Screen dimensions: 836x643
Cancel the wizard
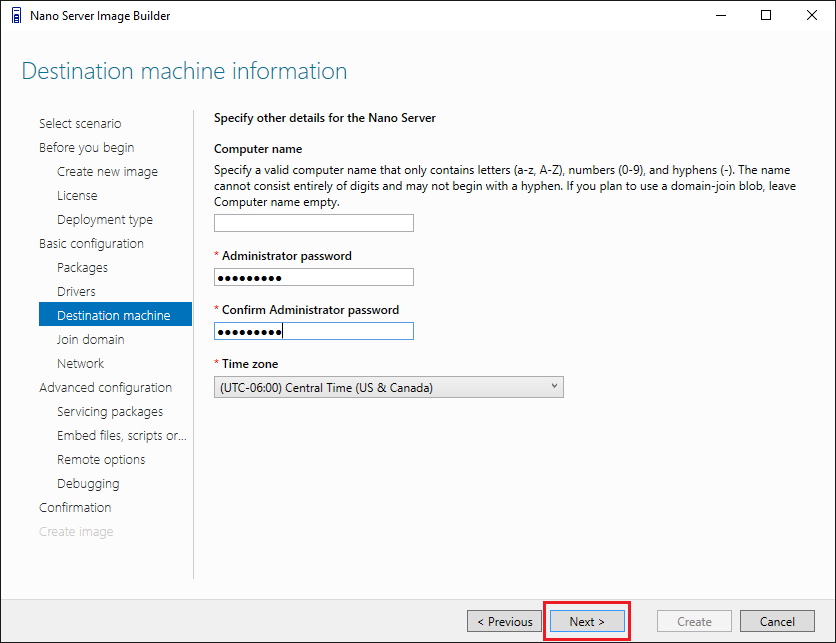coord(777,621)
